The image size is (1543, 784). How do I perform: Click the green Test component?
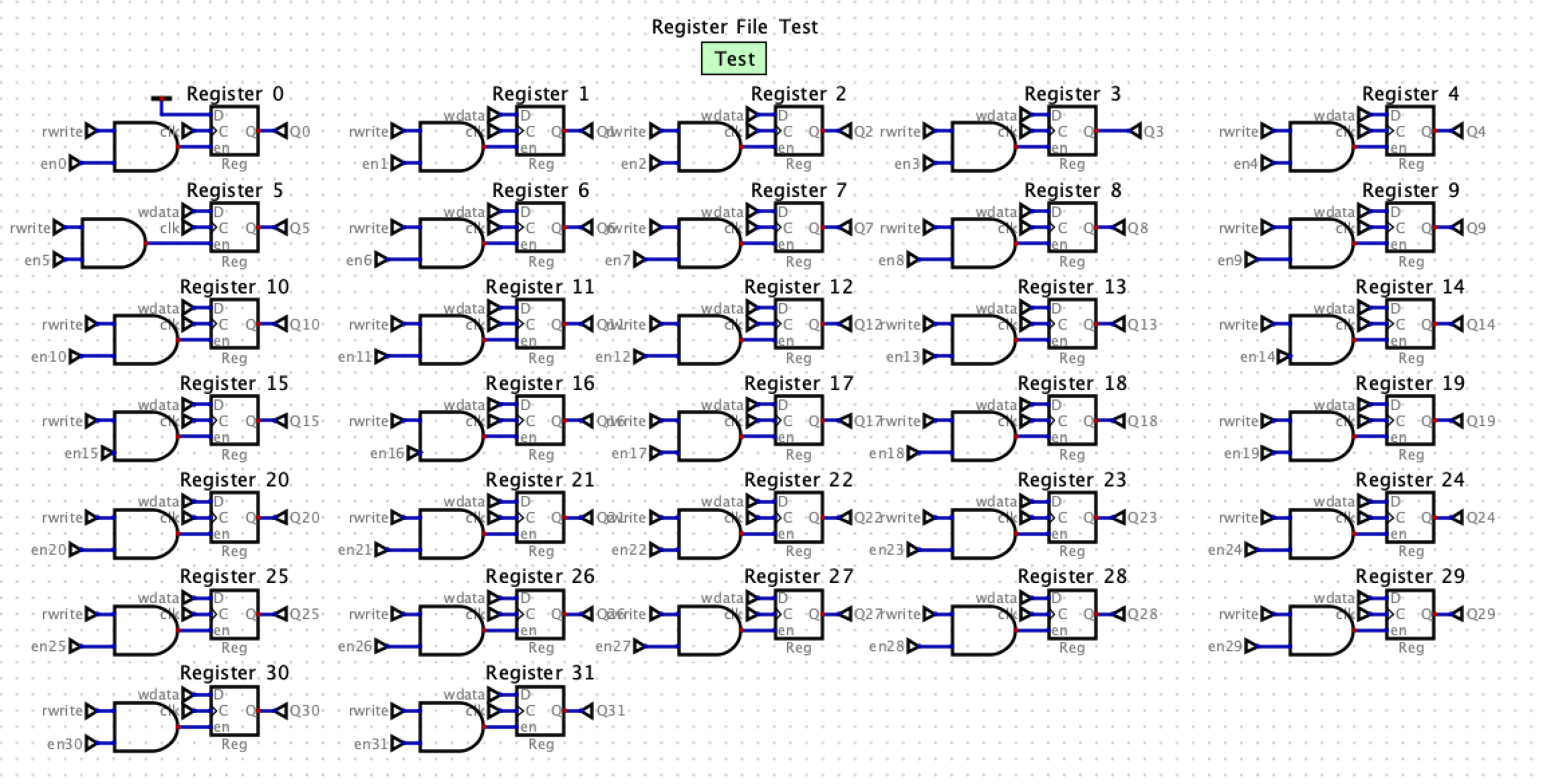click(x=733, y=58)
